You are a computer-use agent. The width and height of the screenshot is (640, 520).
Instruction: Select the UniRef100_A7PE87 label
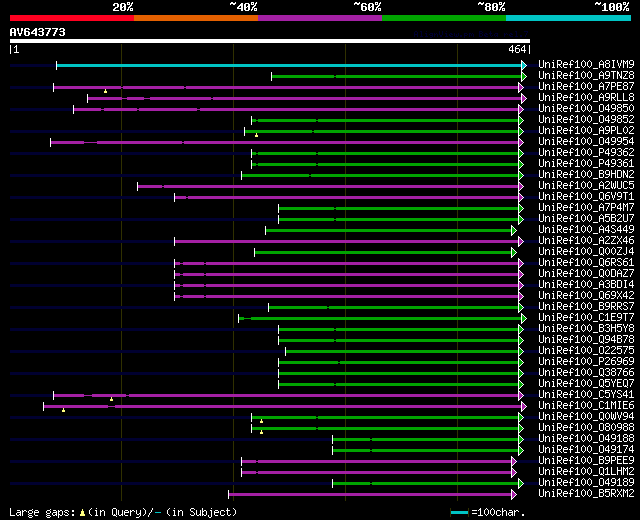(586, 86)
